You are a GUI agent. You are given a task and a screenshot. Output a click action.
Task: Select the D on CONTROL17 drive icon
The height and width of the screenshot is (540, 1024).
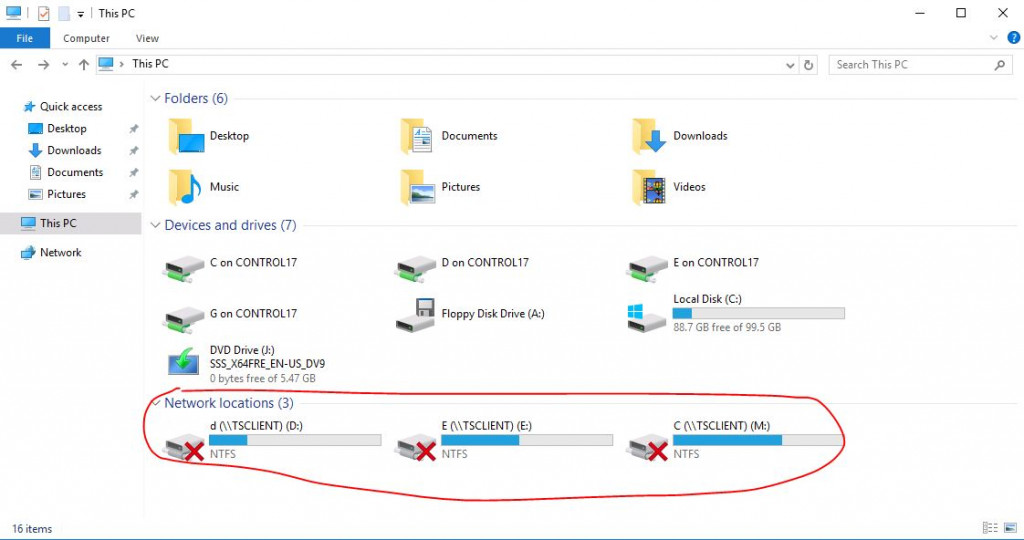[x=416, y=268]
